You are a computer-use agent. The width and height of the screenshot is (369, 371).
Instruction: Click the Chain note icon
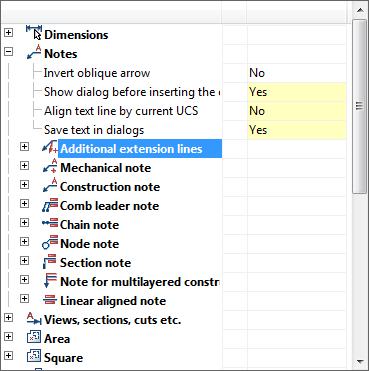(50, 224)
